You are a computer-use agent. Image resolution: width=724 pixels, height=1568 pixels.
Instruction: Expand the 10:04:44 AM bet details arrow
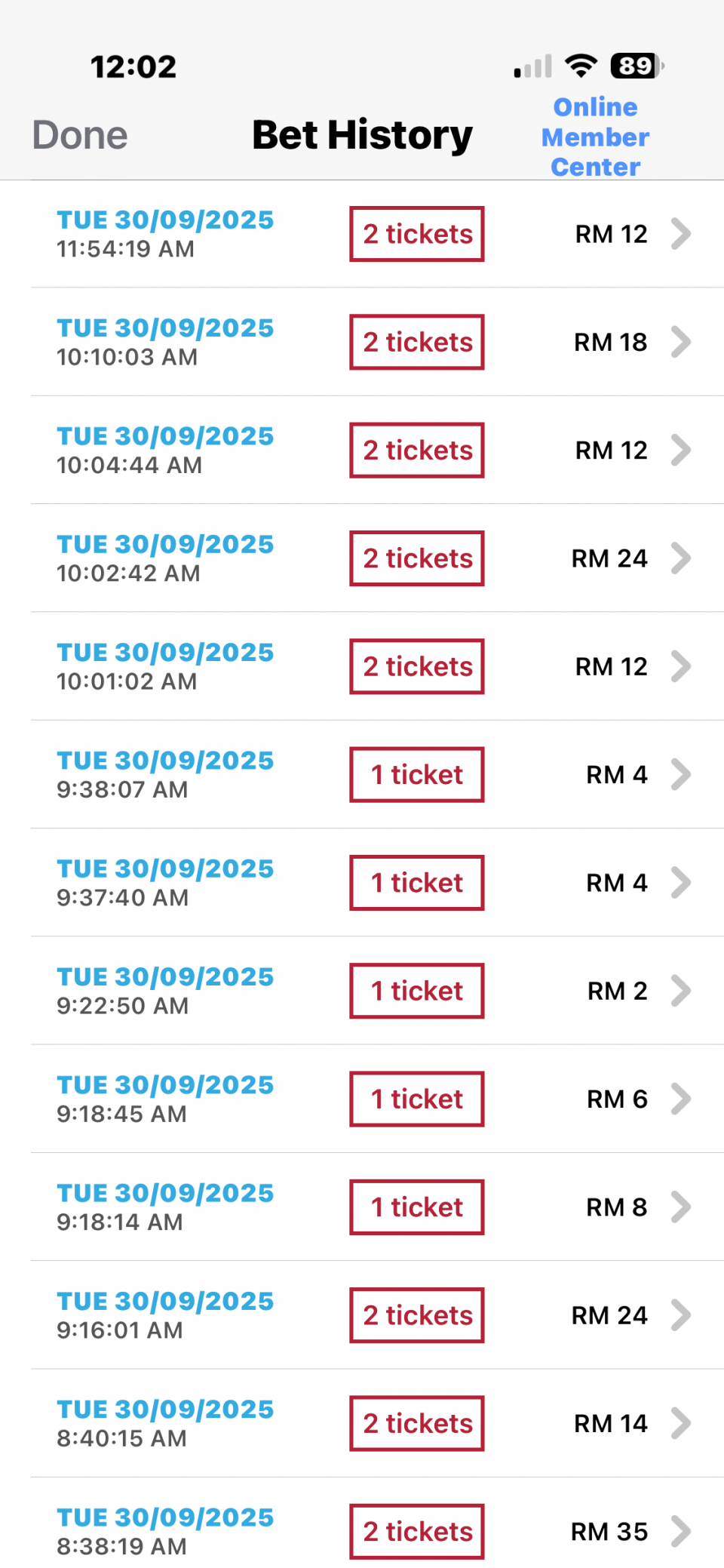coord(680,450)
